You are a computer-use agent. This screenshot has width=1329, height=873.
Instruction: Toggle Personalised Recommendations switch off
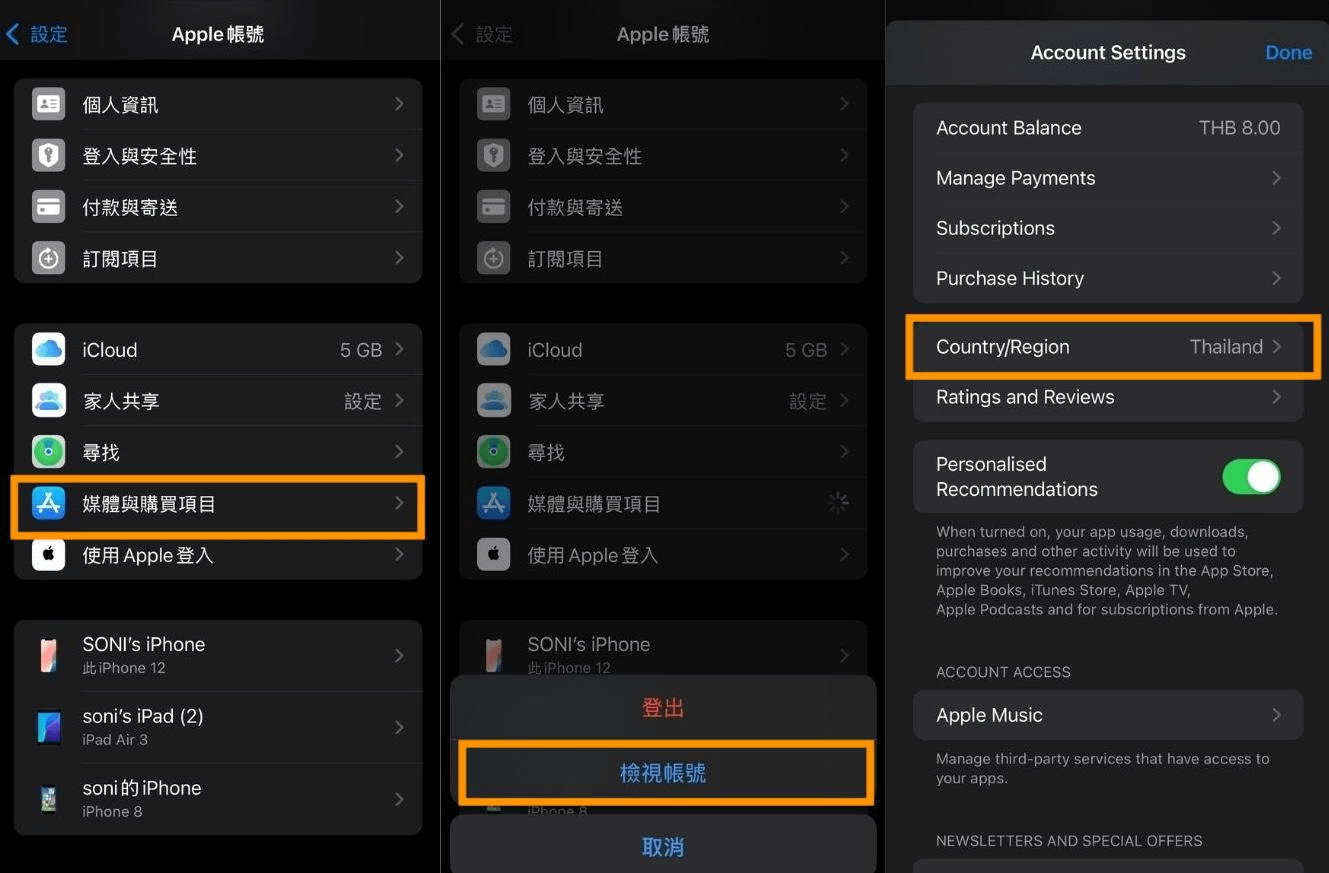[1251, 477]
